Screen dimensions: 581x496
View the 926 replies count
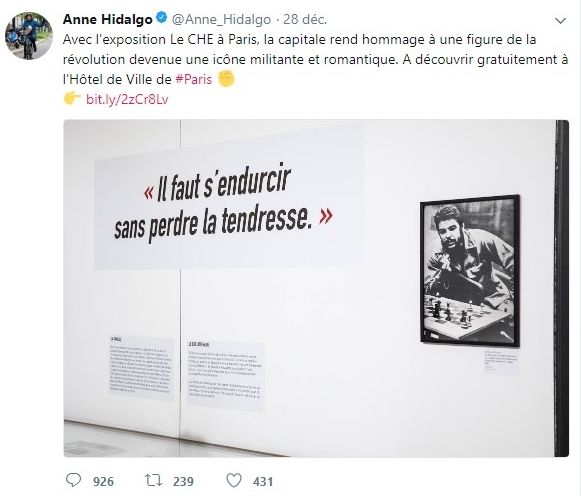click(x=103, y=481)
